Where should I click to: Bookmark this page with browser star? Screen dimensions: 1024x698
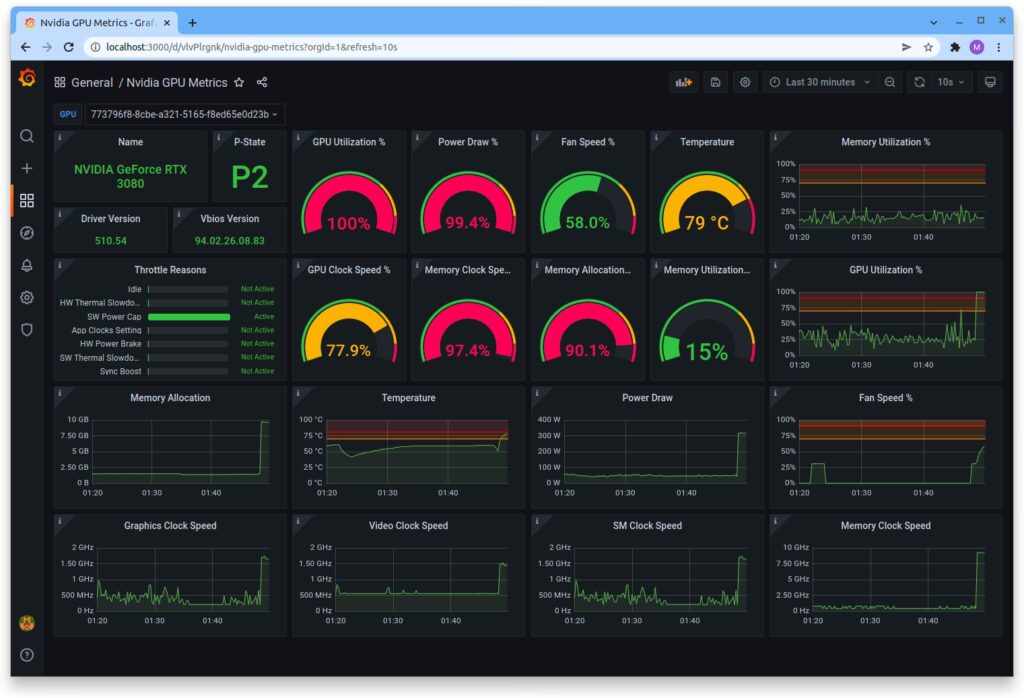pyautogui.click(x=928, y=47)
